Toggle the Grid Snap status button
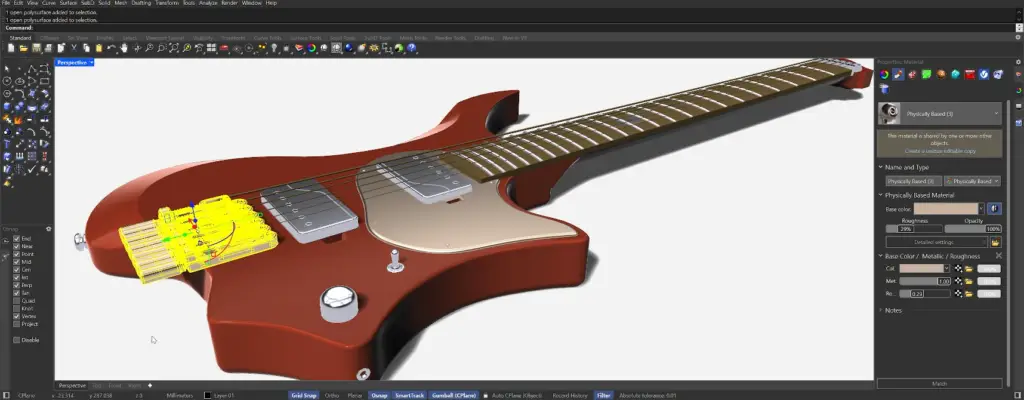The height and width of the screenshot is (400, 1024). 303,395
